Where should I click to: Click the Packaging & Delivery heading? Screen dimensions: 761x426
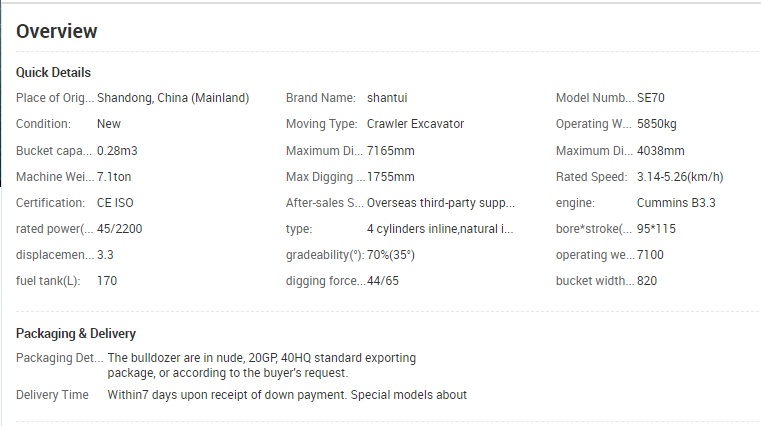(76, 333)
